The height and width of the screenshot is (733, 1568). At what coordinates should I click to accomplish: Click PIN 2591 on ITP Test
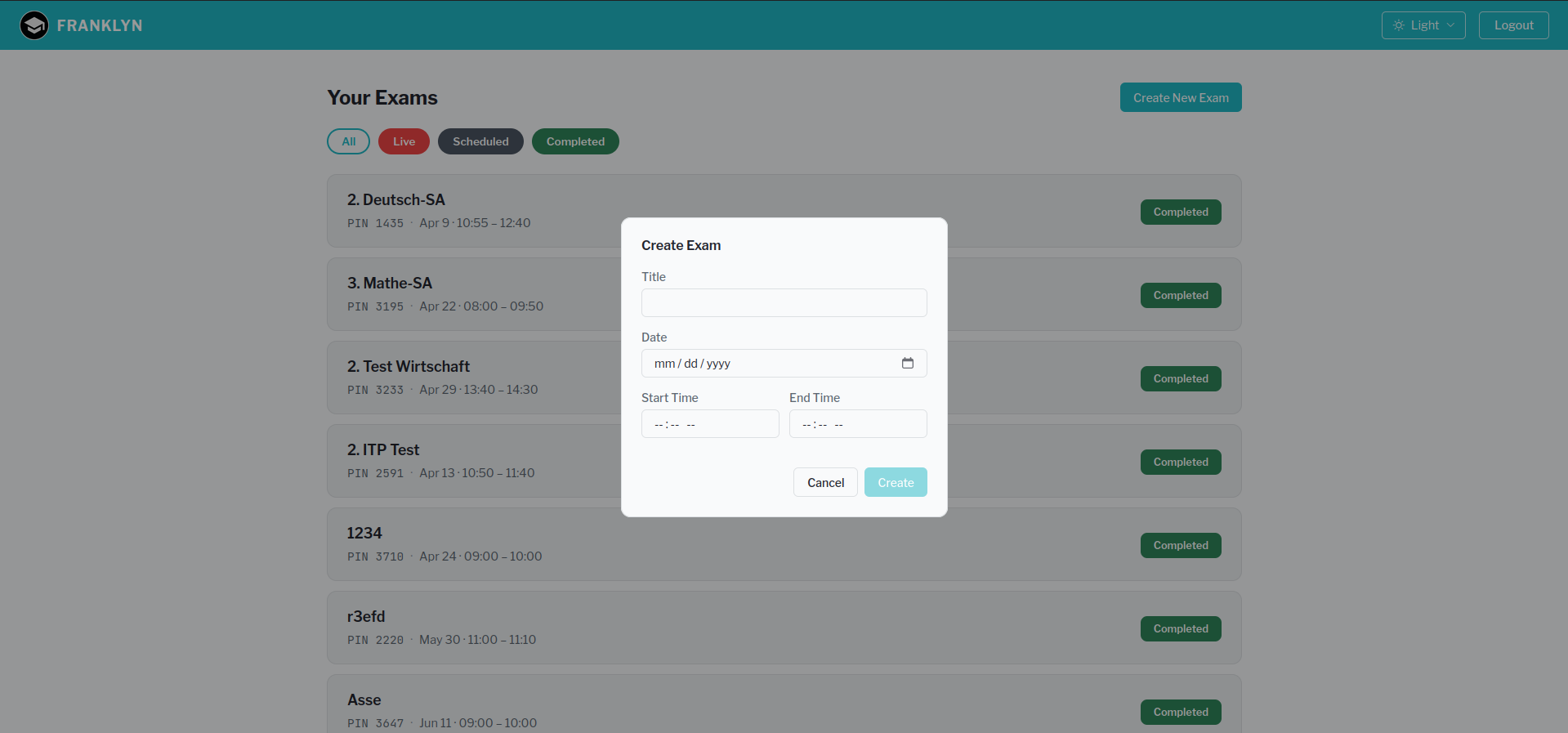(x=376, y=473)
